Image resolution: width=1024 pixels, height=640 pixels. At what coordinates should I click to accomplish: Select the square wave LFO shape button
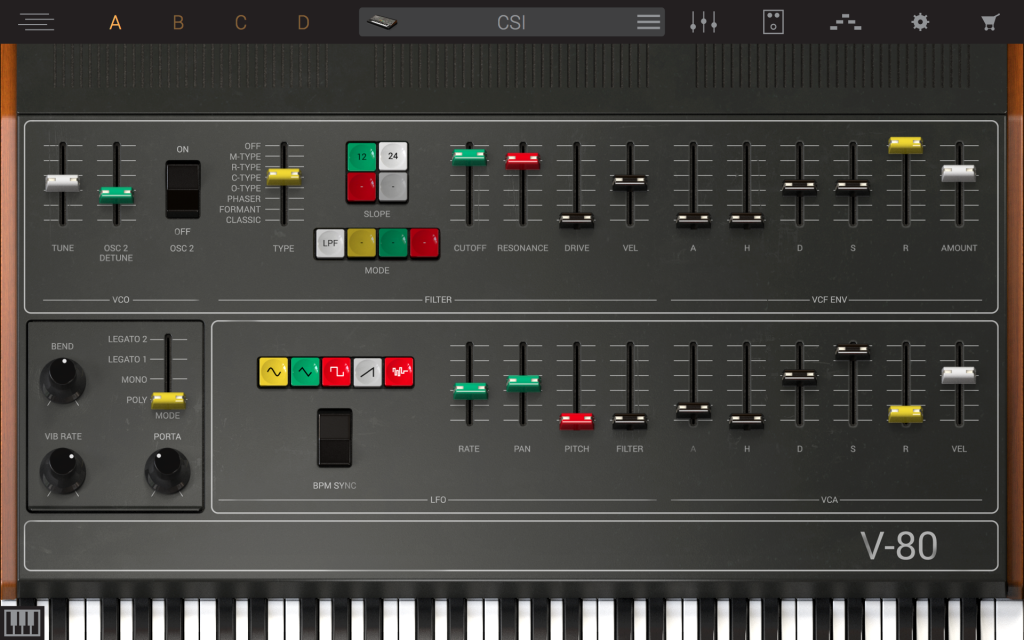pos(336,372)
